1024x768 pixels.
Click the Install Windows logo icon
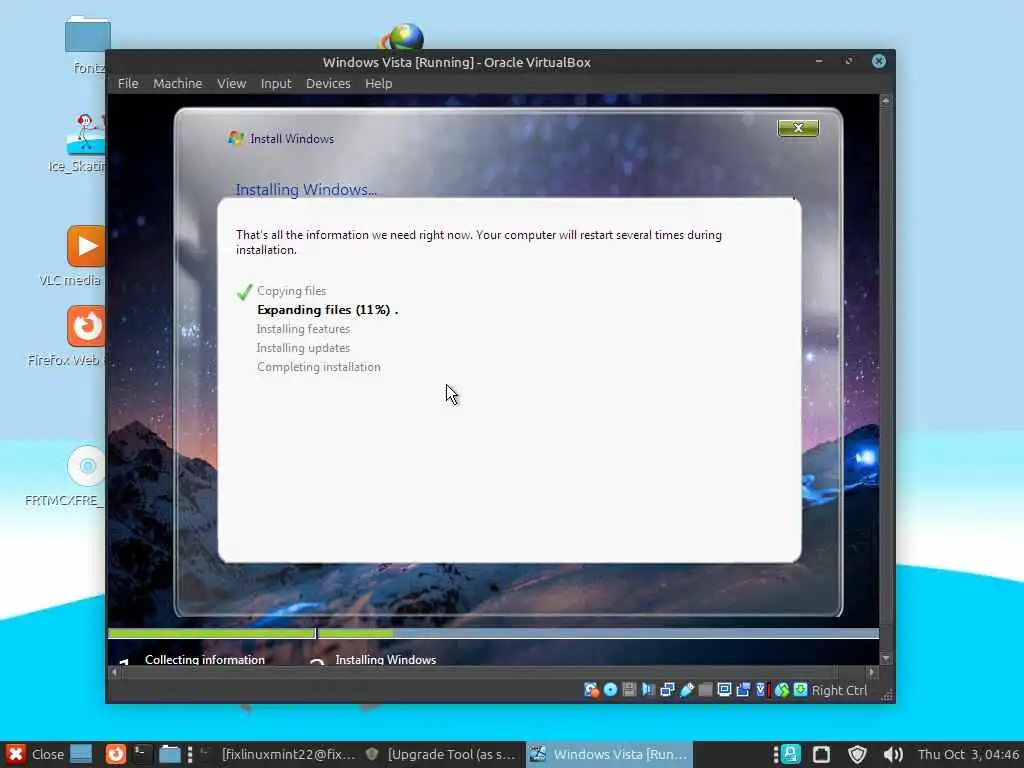(x=236, y=138)
